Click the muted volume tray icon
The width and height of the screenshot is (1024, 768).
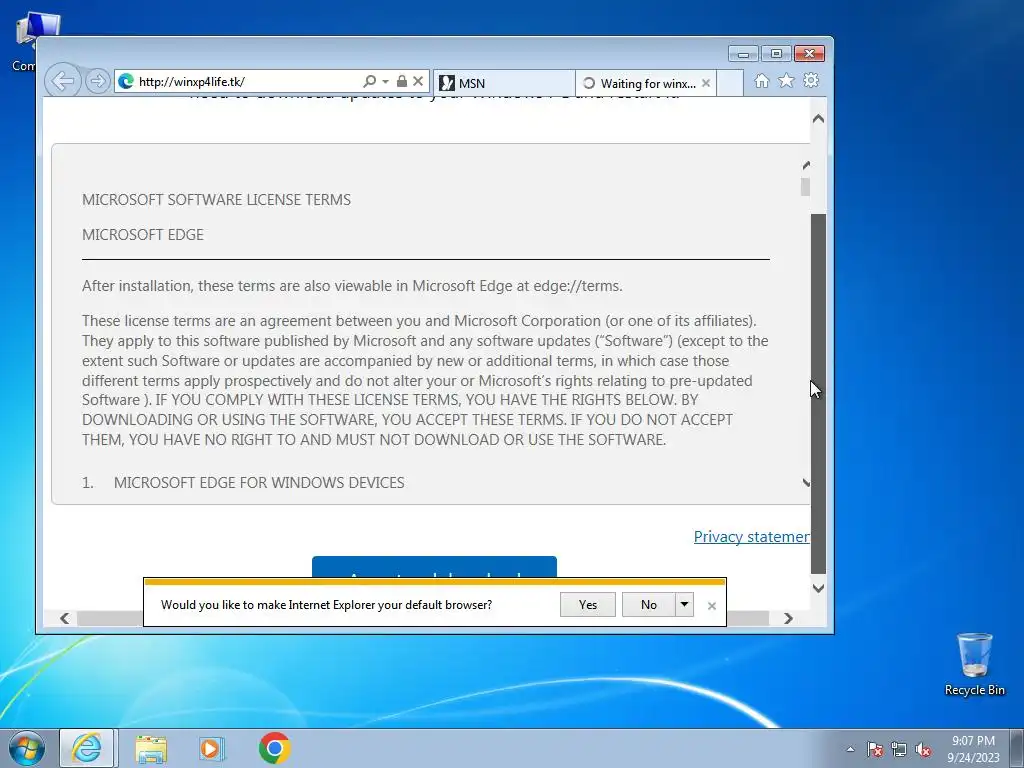click(x=923, y=749)
